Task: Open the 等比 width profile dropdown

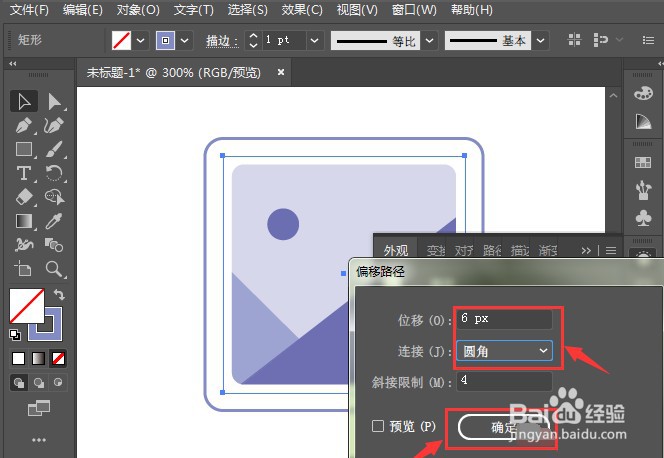Action: click(x=429, y=41)
